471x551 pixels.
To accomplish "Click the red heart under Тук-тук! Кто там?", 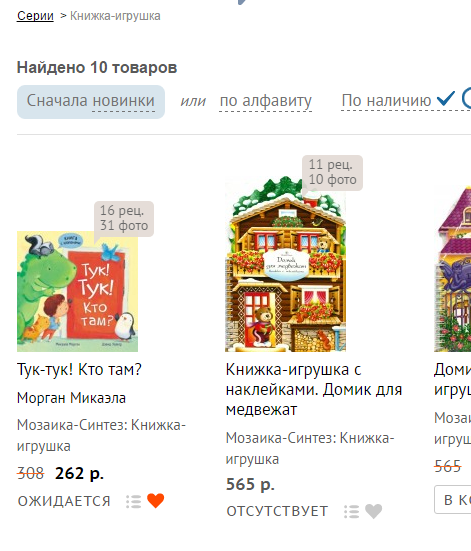I will [155, 501].
